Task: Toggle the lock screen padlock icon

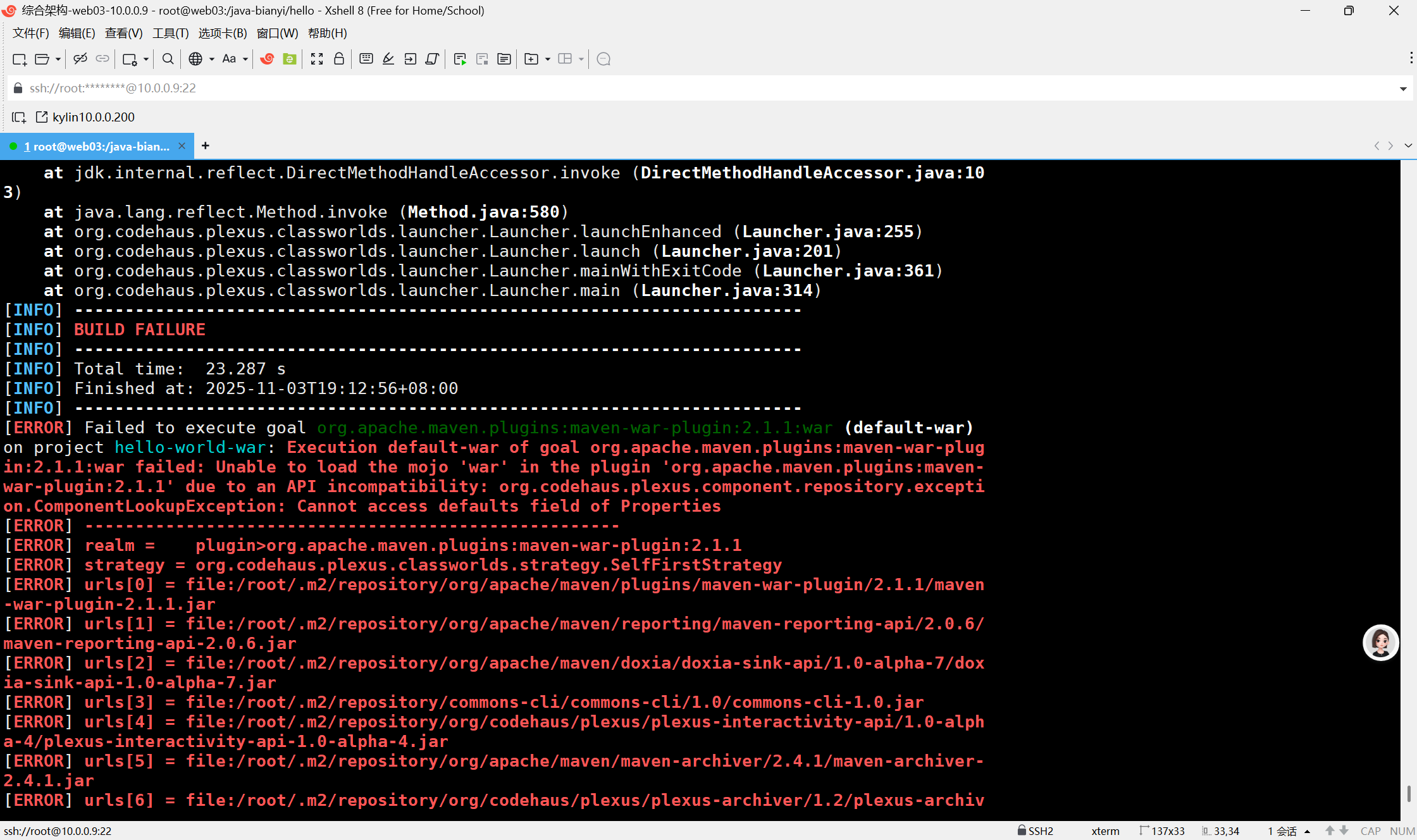Action: point(339,59)
